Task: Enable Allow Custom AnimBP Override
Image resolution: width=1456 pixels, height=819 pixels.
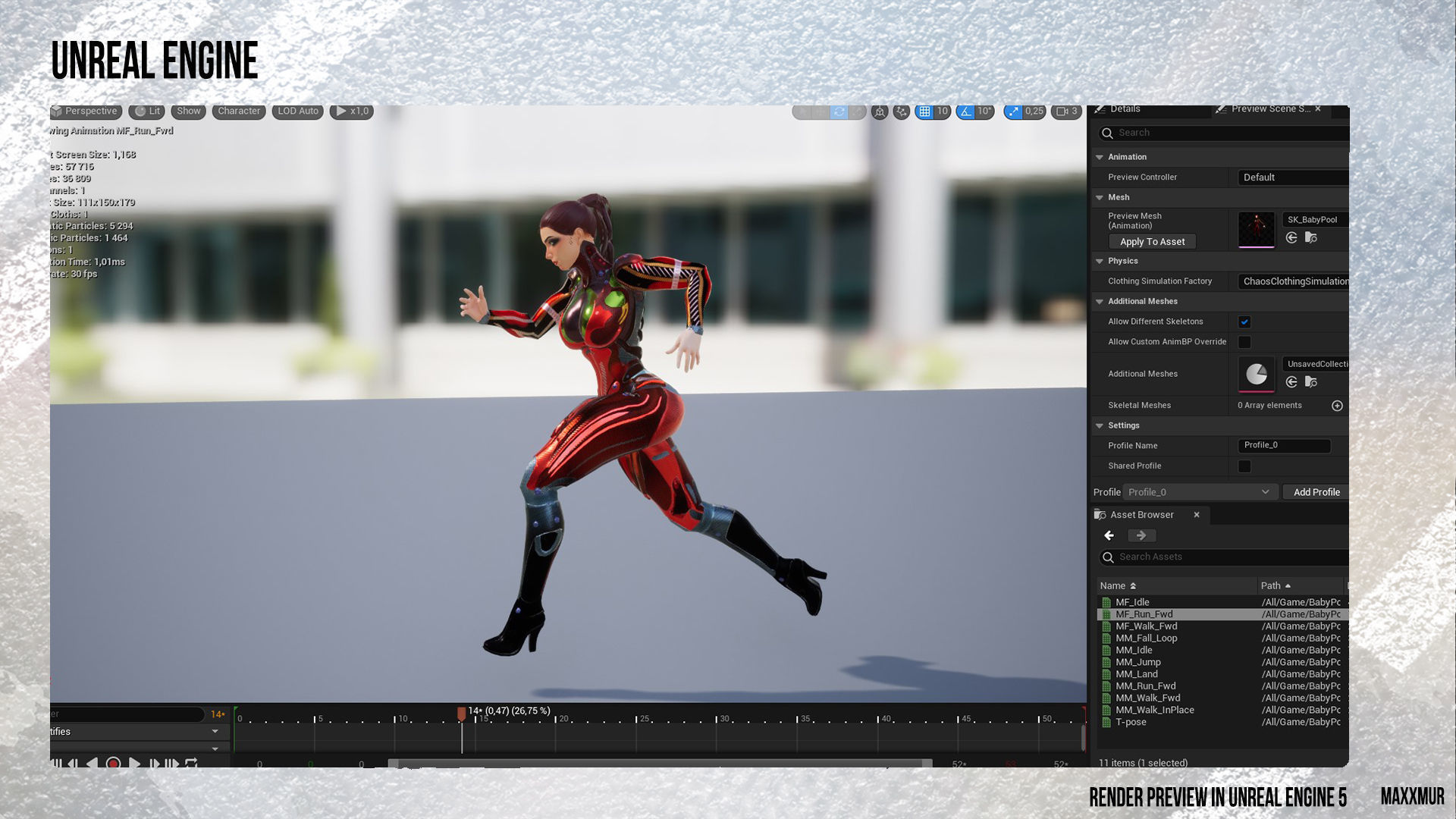Action: point(1244,342)
